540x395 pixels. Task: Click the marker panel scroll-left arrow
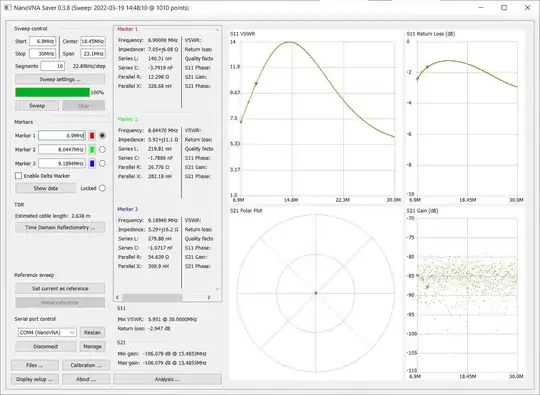pyautogui.click(x=118, y=297)
